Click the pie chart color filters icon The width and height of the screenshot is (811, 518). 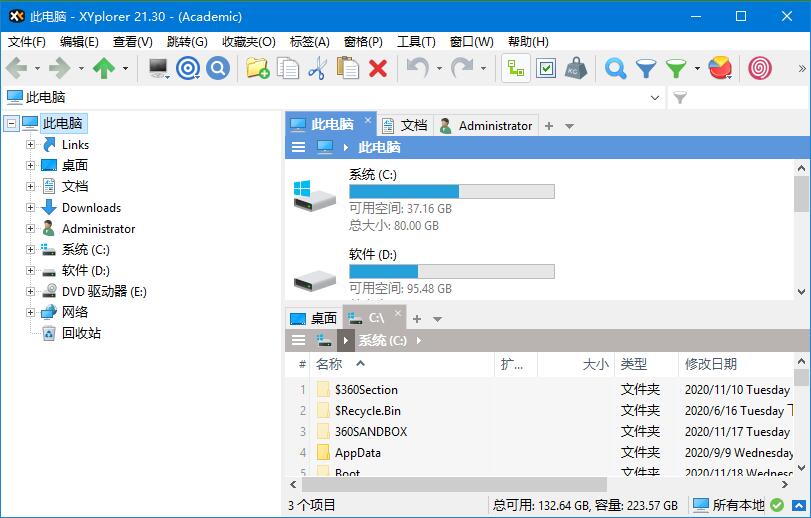720,68
